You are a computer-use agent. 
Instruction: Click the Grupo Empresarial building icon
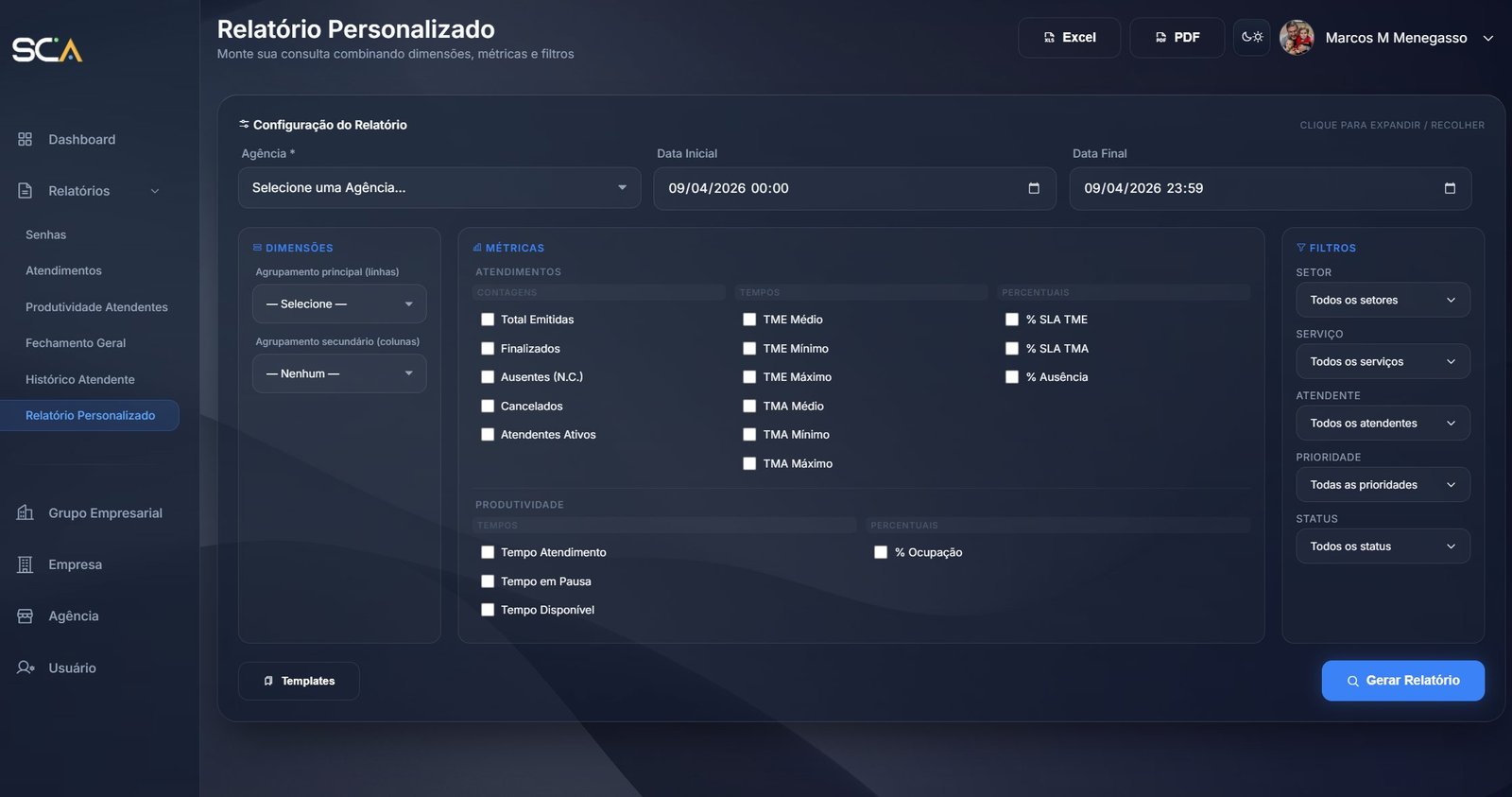[x=26, y=512]
